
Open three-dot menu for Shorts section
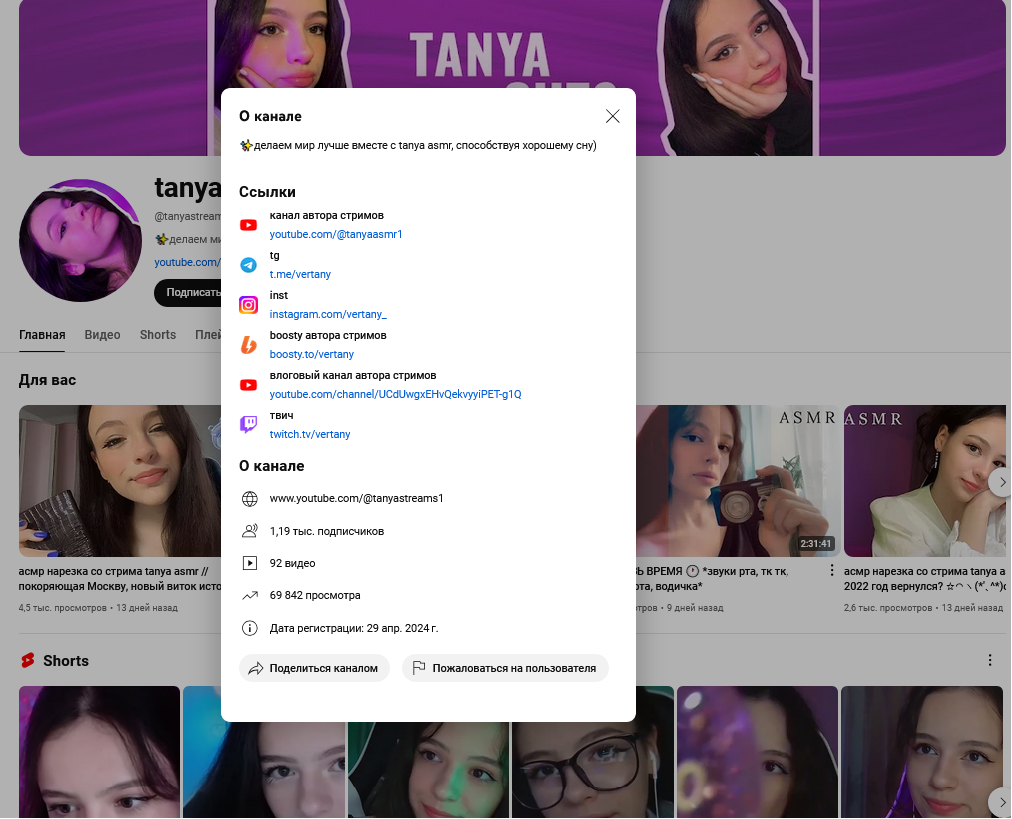pyautogui.click(x=989, y=660)
